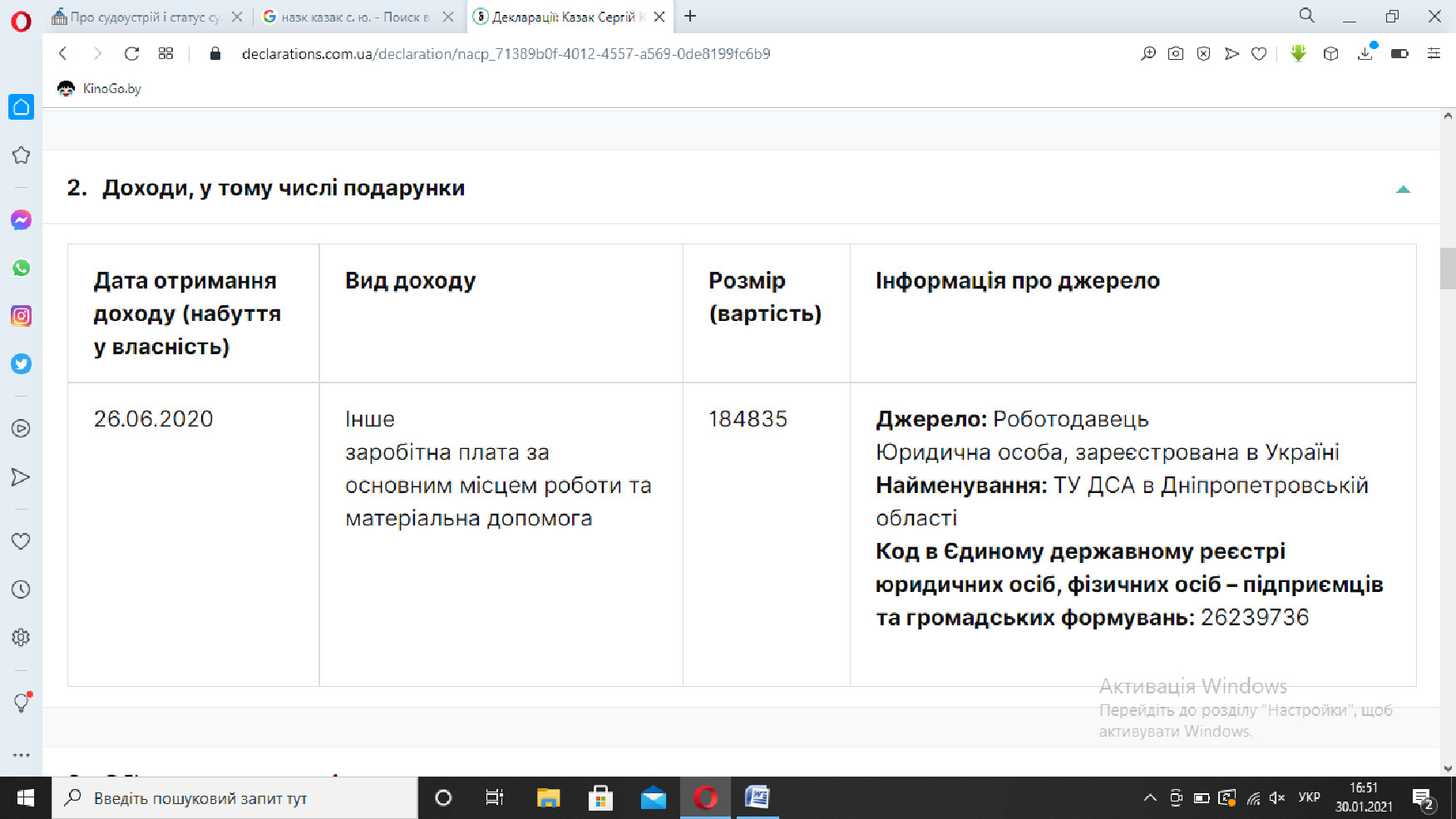Go back to the previous page
Screen dimensions: 1456x819
pos(63,54)
